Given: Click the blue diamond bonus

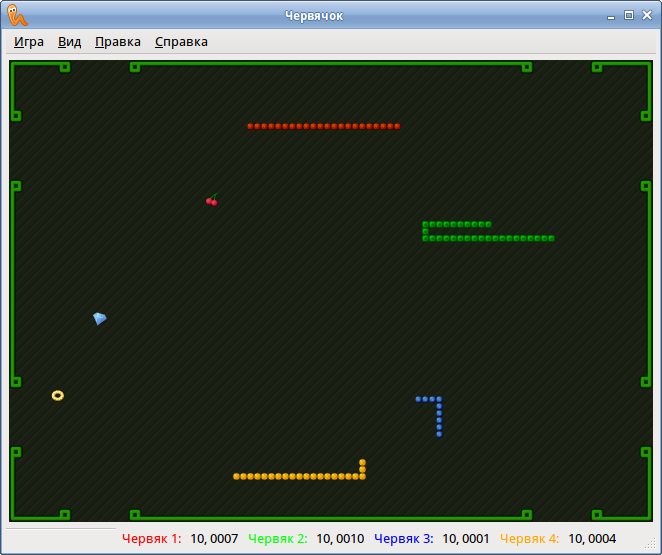Looking at the screenshot, I should [99, 318].
